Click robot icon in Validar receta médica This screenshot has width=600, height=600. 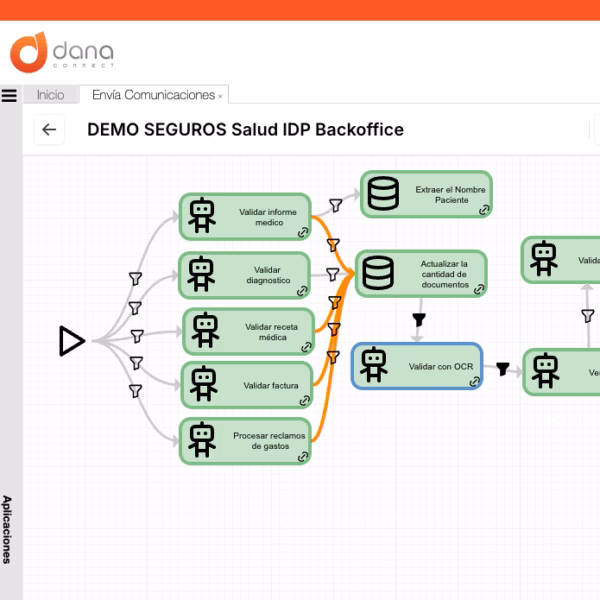click(205, 330)
